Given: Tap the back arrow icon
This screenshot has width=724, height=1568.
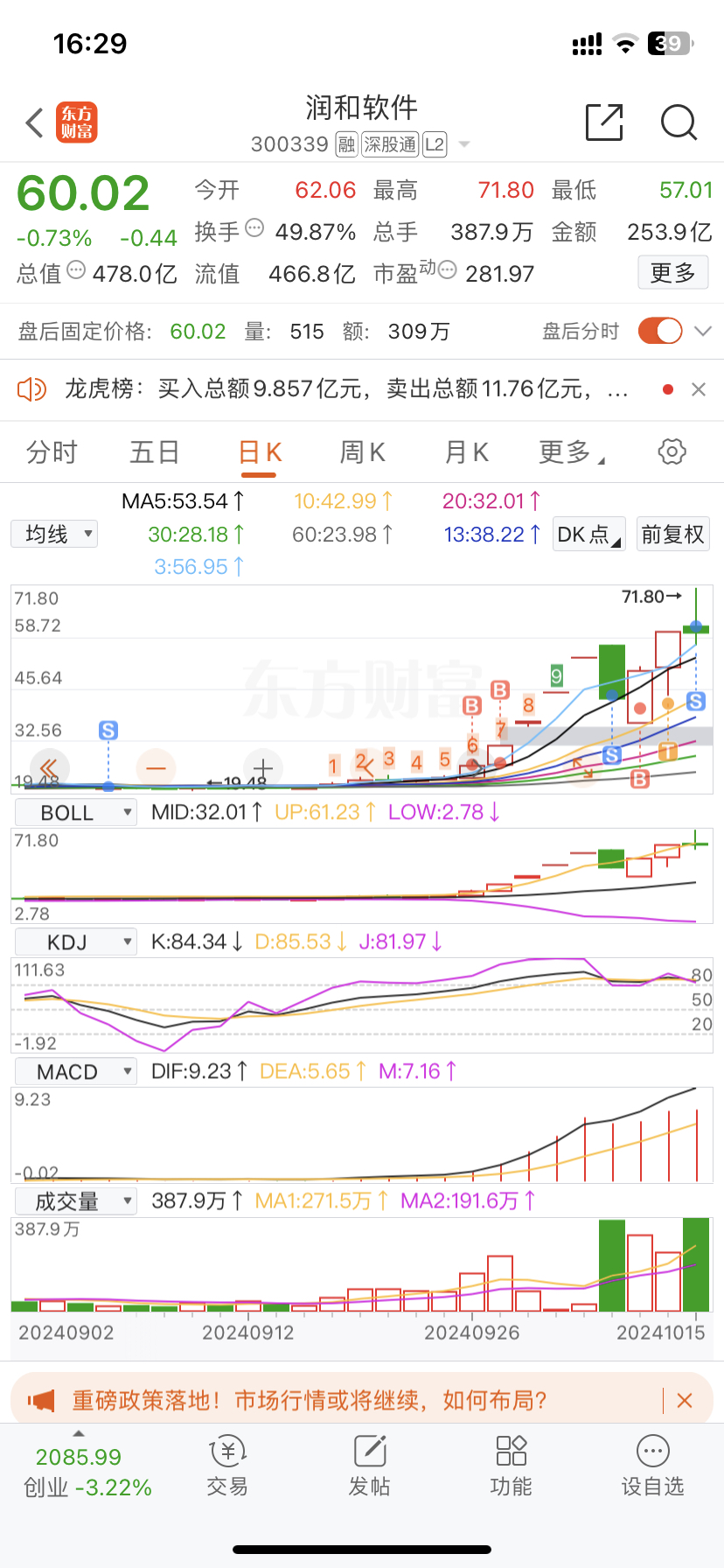Looking at the screenshot, I should (35, 123).
